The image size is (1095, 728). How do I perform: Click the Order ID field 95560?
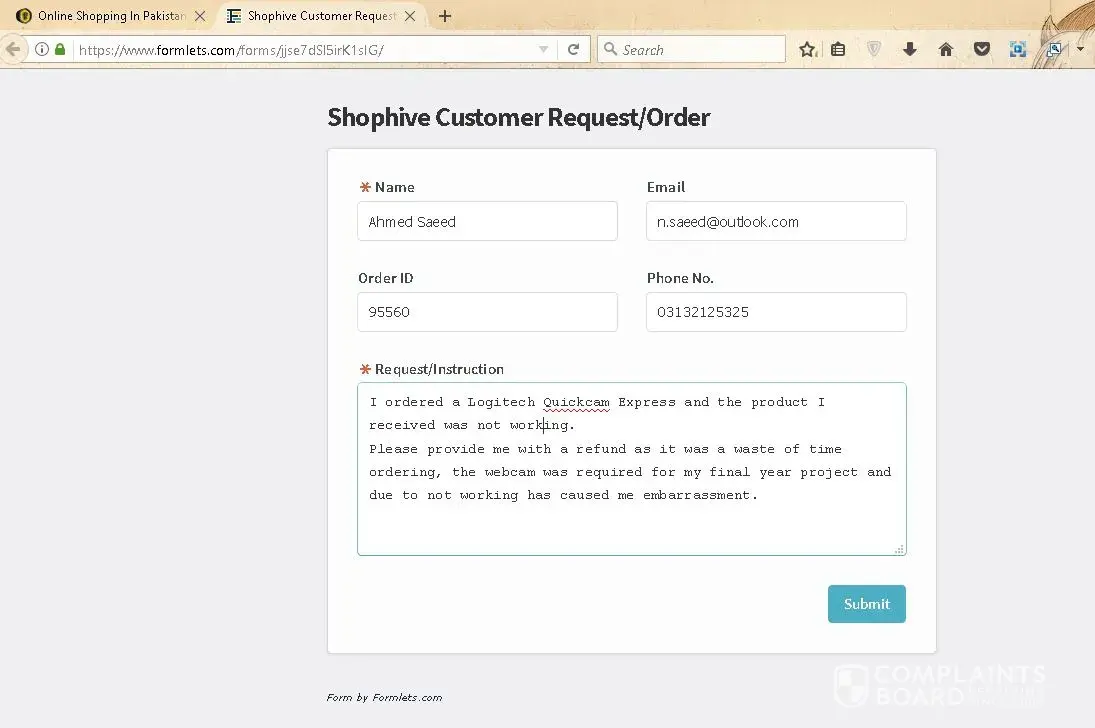[487, 312]
